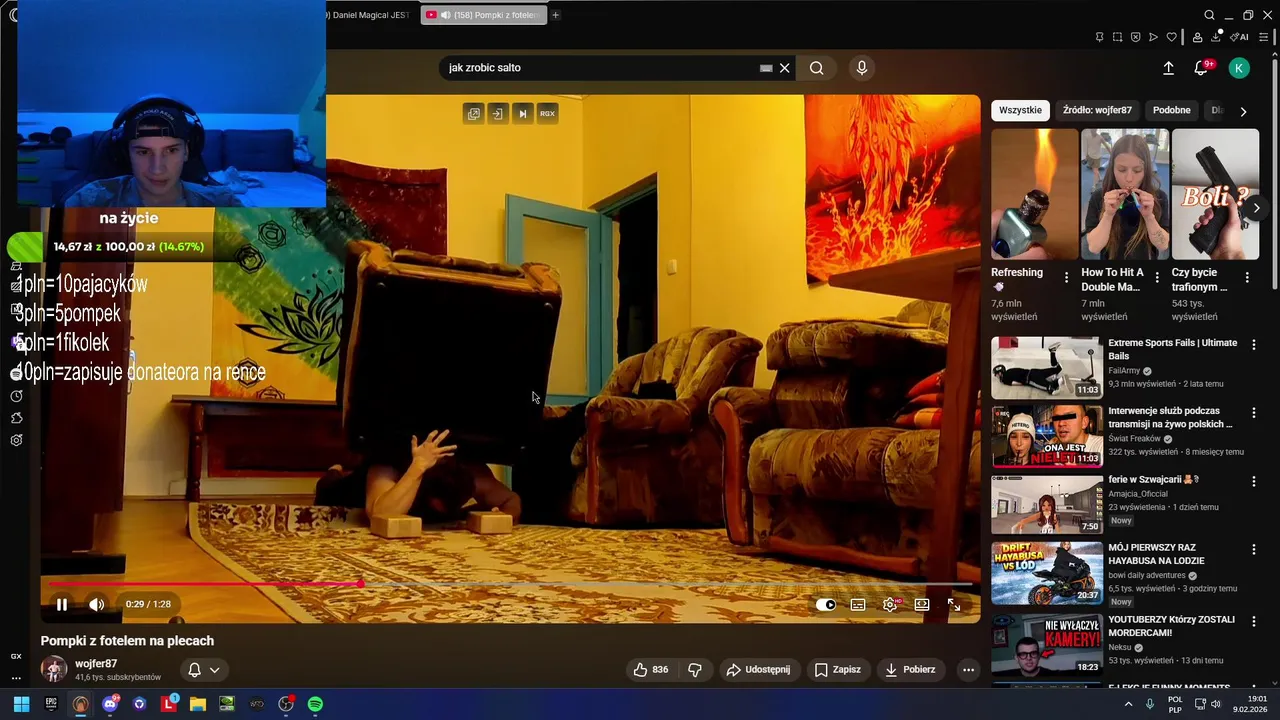
Task: Toggle the RGX video enhancement button
Action: tap(547, 114)
